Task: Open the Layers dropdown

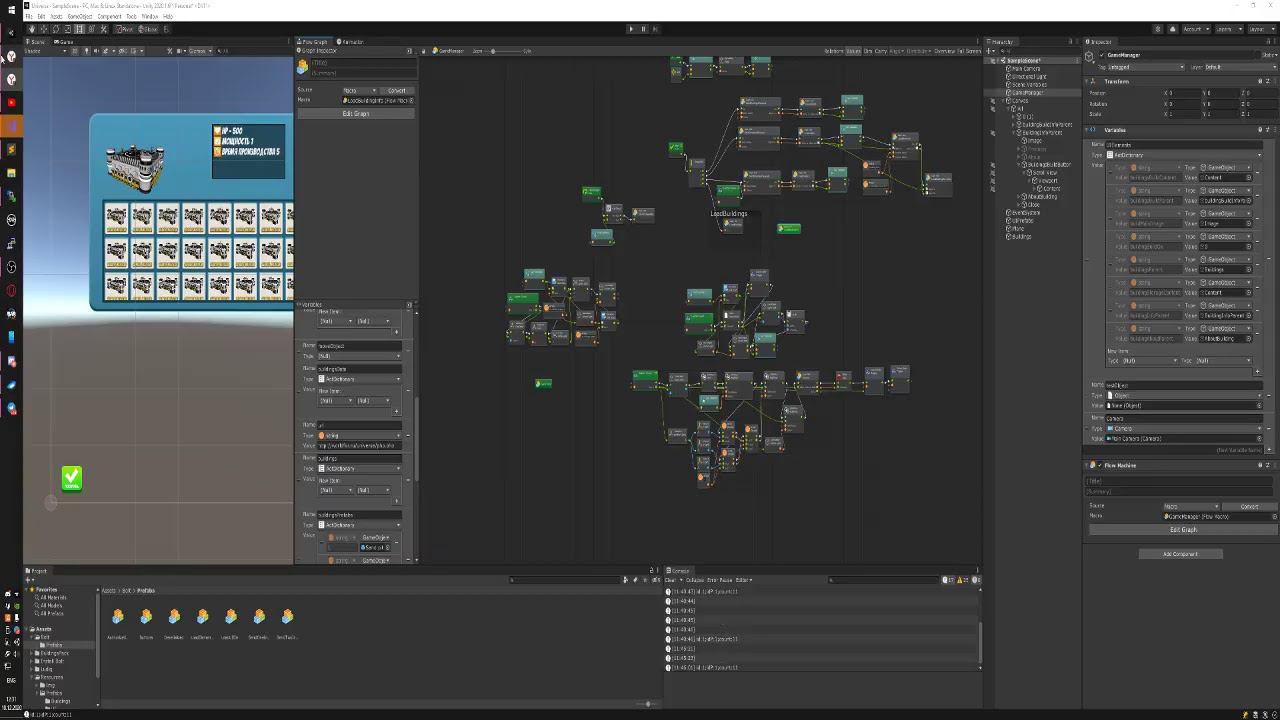Action: click(1227, 29)
